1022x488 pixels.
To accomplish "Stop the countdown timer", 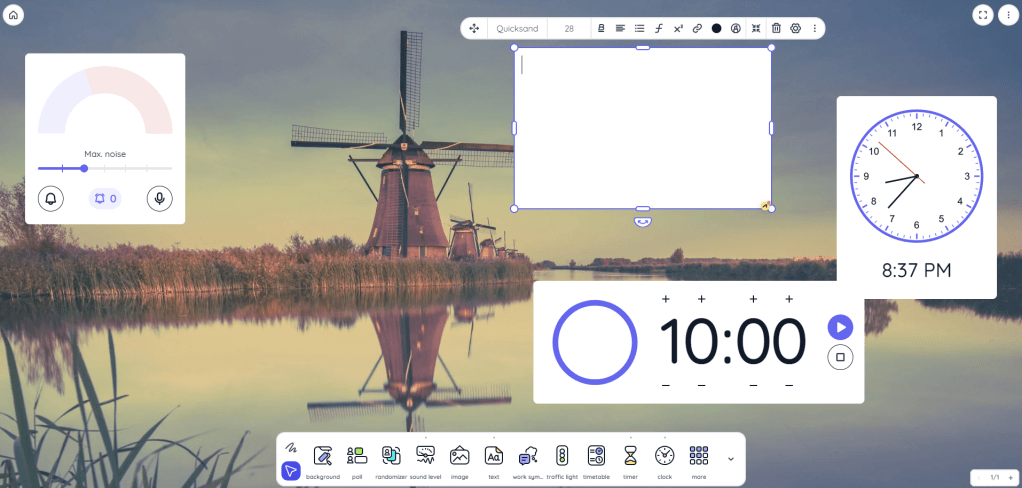I will pyautogui.click(x=840, y=357).
